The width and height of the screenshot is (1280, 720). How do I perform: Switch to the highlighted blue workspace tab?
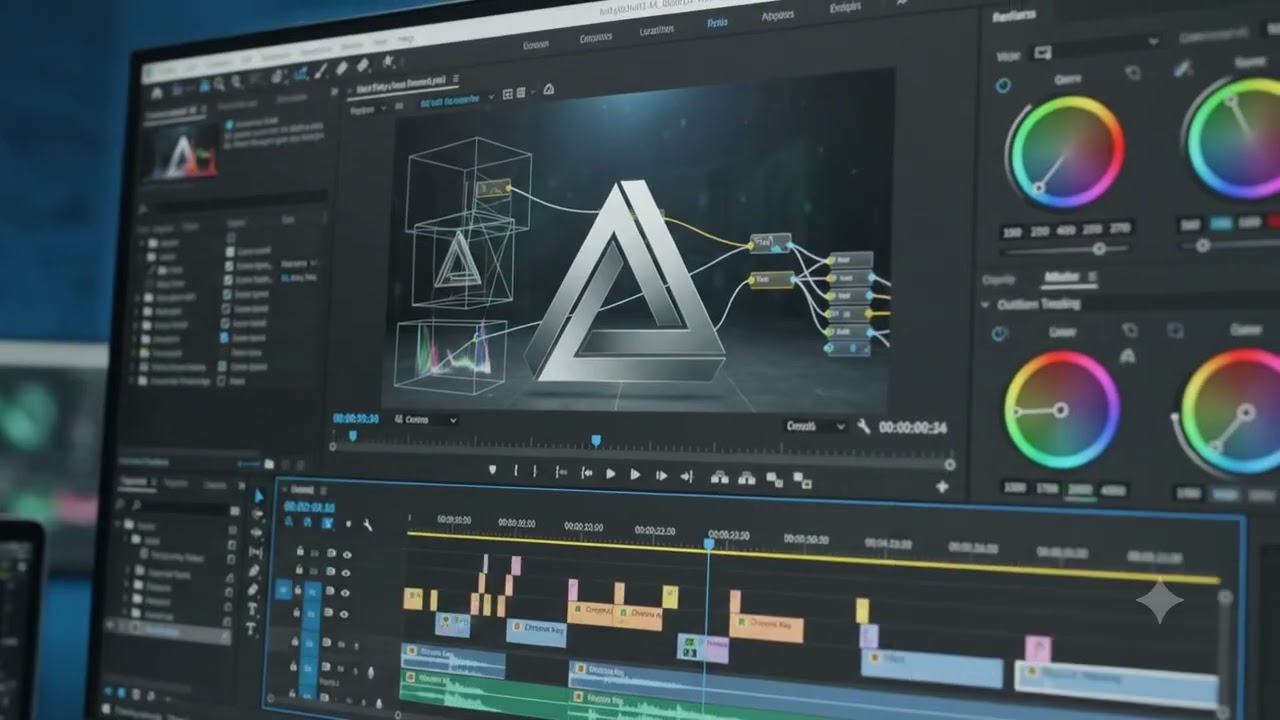(717, 22)
